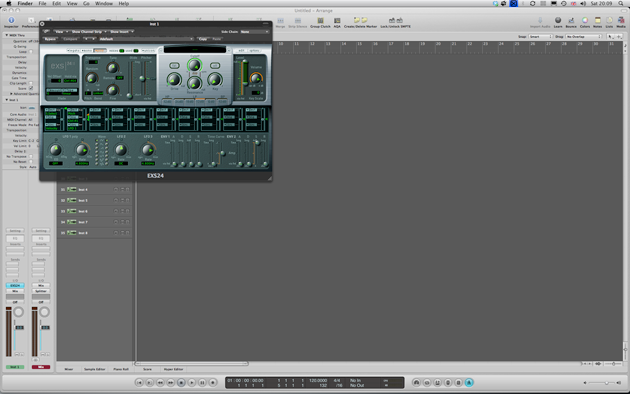Open the Show Channel Strip dropdown

(x=88, y=32)
